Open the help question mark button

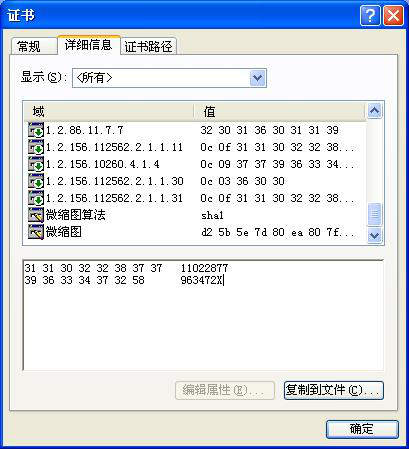pos(370,16)
